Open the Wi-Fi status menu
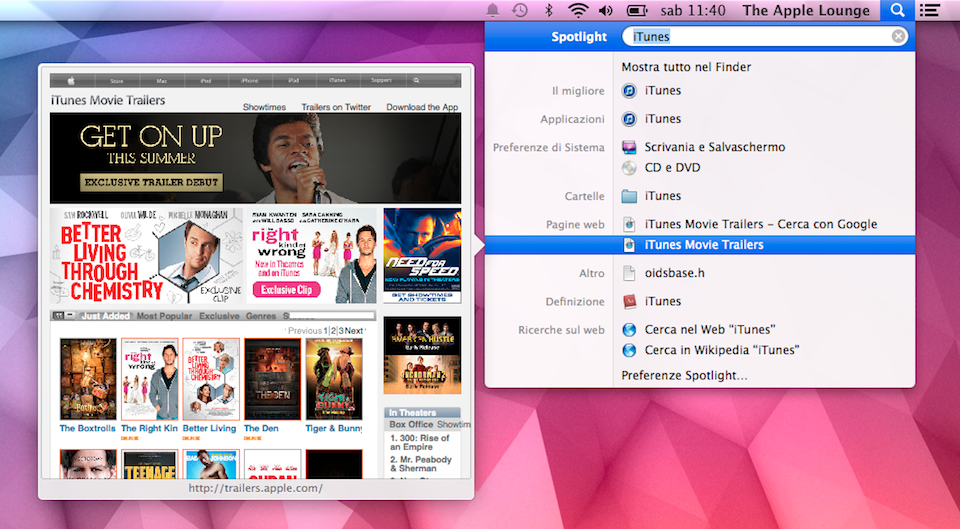Viewport: 960px width, 529px height. (578, 10)
